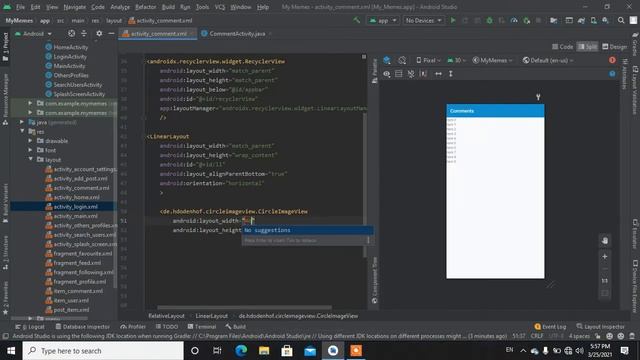Viewport: 640px width, 360px height.
Task: Open the No Devices dropdown
Action: [x=423, y=20]
